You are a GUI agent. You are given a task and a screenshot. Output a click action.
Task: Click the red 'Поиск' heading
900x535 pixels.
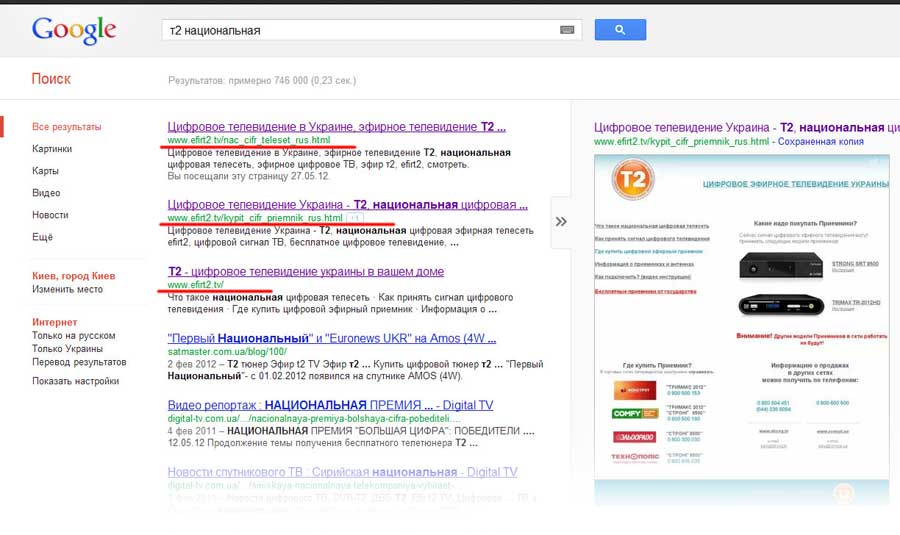51,79
